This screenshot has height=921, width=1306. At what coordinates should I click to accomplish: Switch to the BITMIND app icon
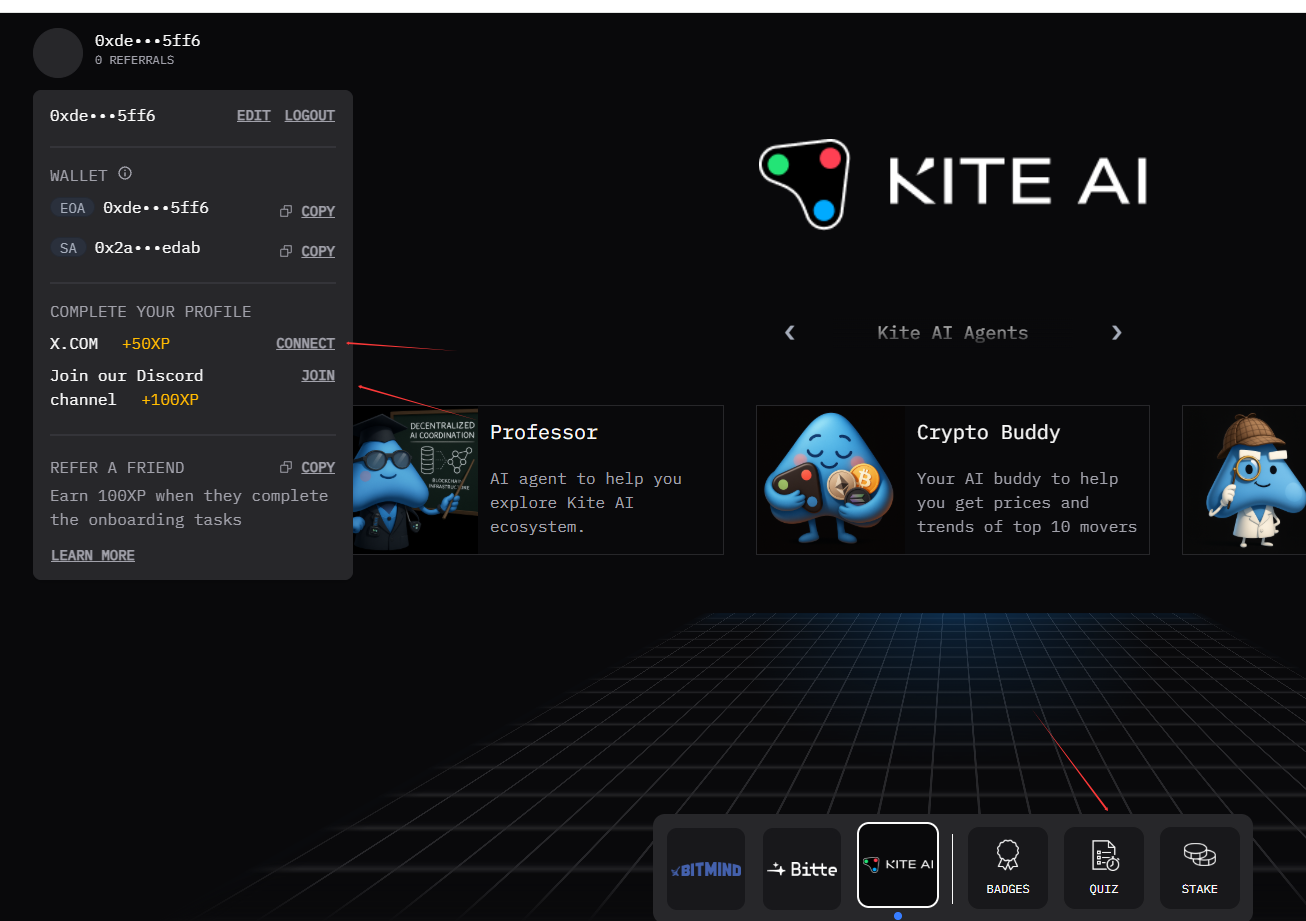pos(705,868)
